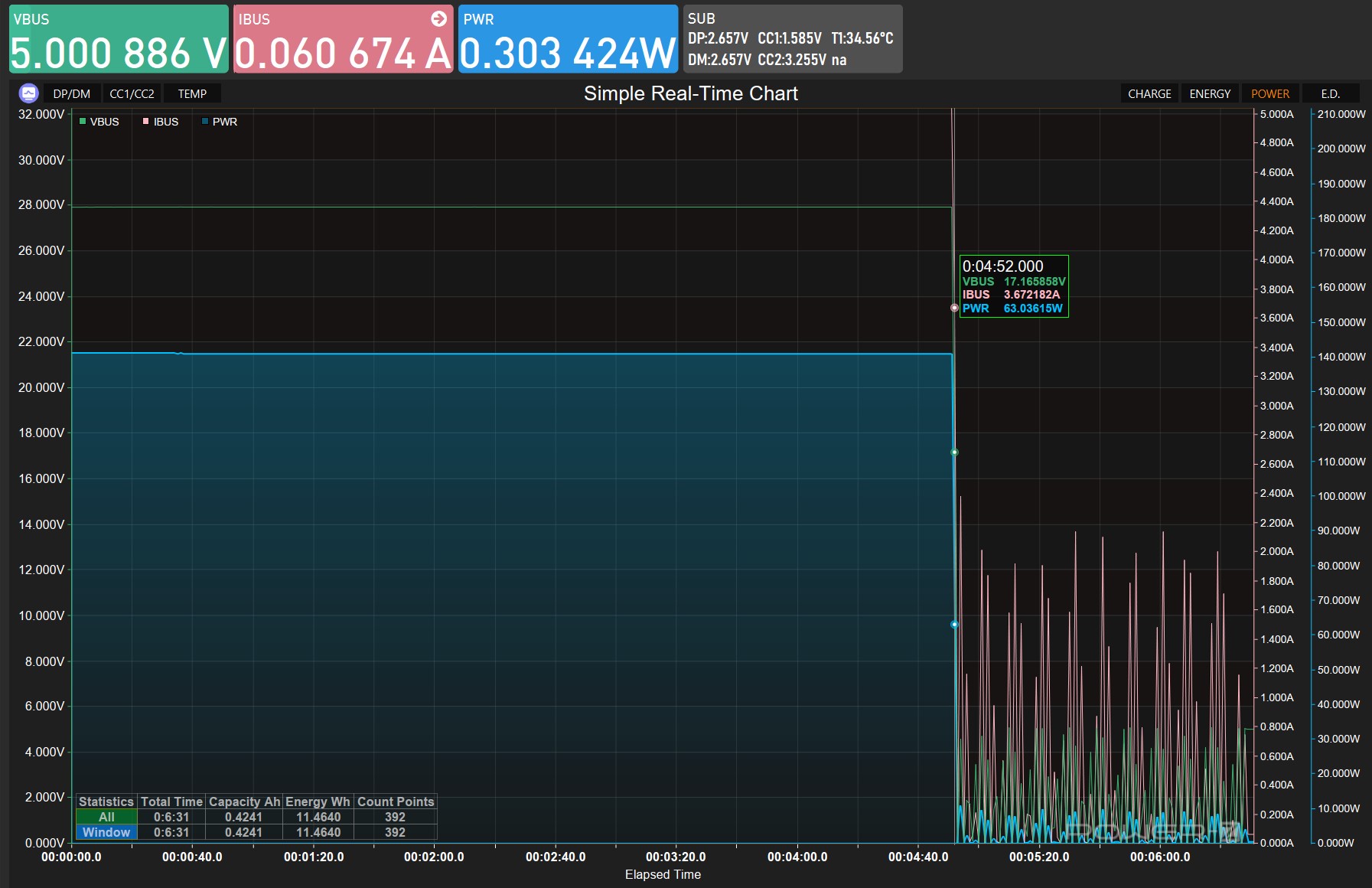
Task: Toggle the TEMP series button
Action: [192, 93]
